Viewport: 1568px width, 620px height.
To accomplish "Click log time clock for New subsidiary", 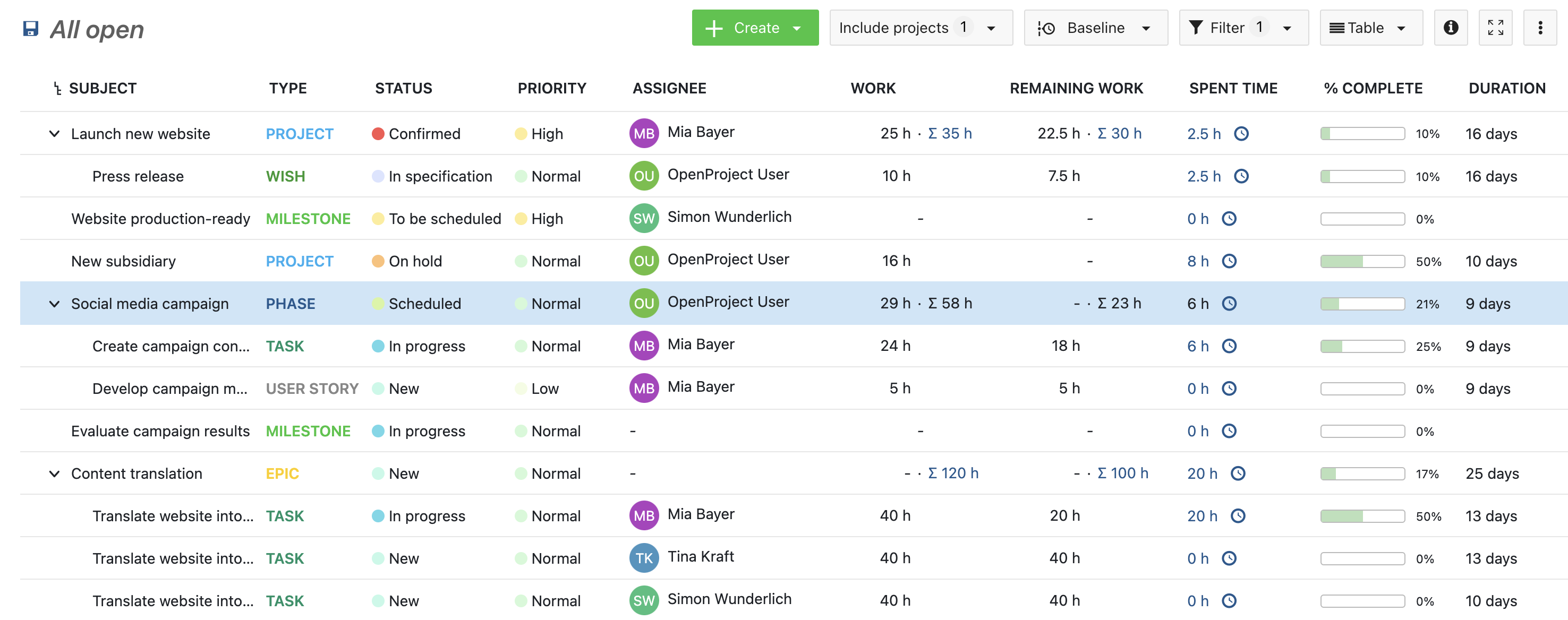I will (x=1229, y=261).
